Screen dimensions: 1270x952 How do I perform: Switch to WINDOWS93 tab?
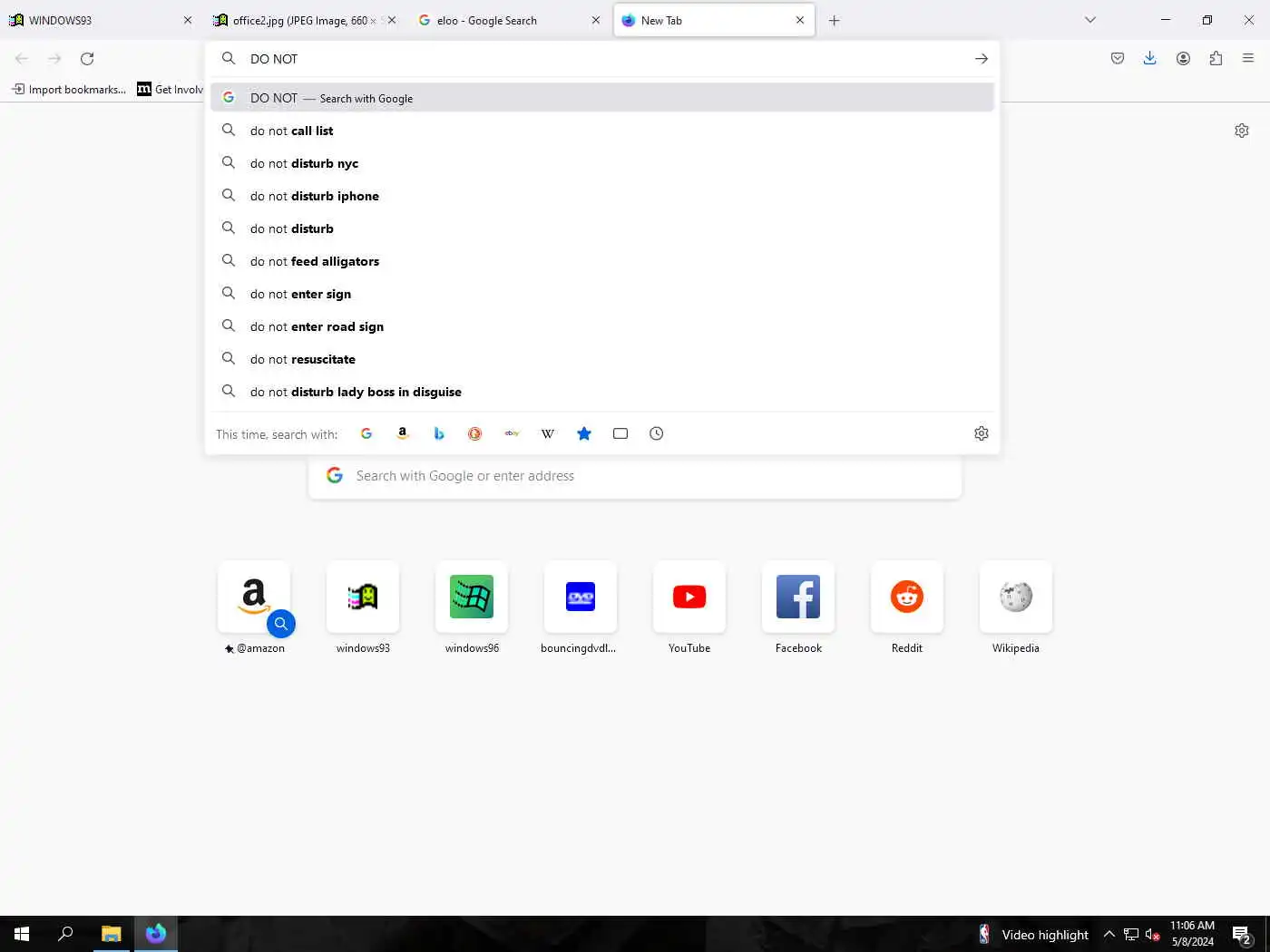click(x=100, y=20)
